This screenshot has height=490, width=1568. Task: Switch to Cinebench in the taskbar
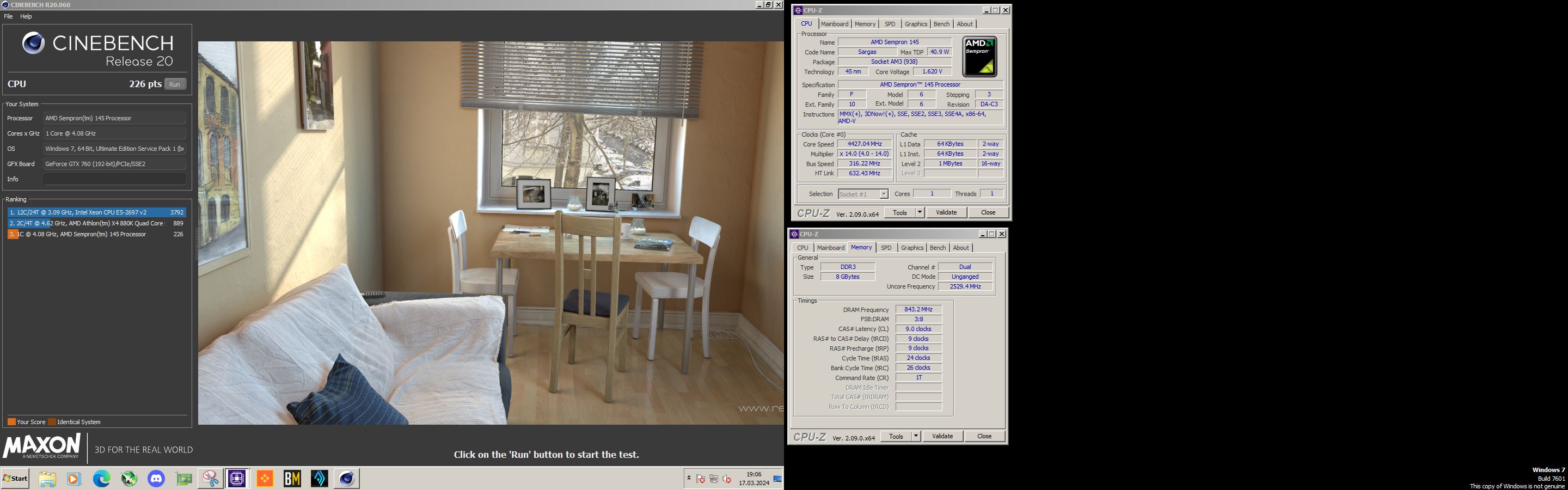346,479
